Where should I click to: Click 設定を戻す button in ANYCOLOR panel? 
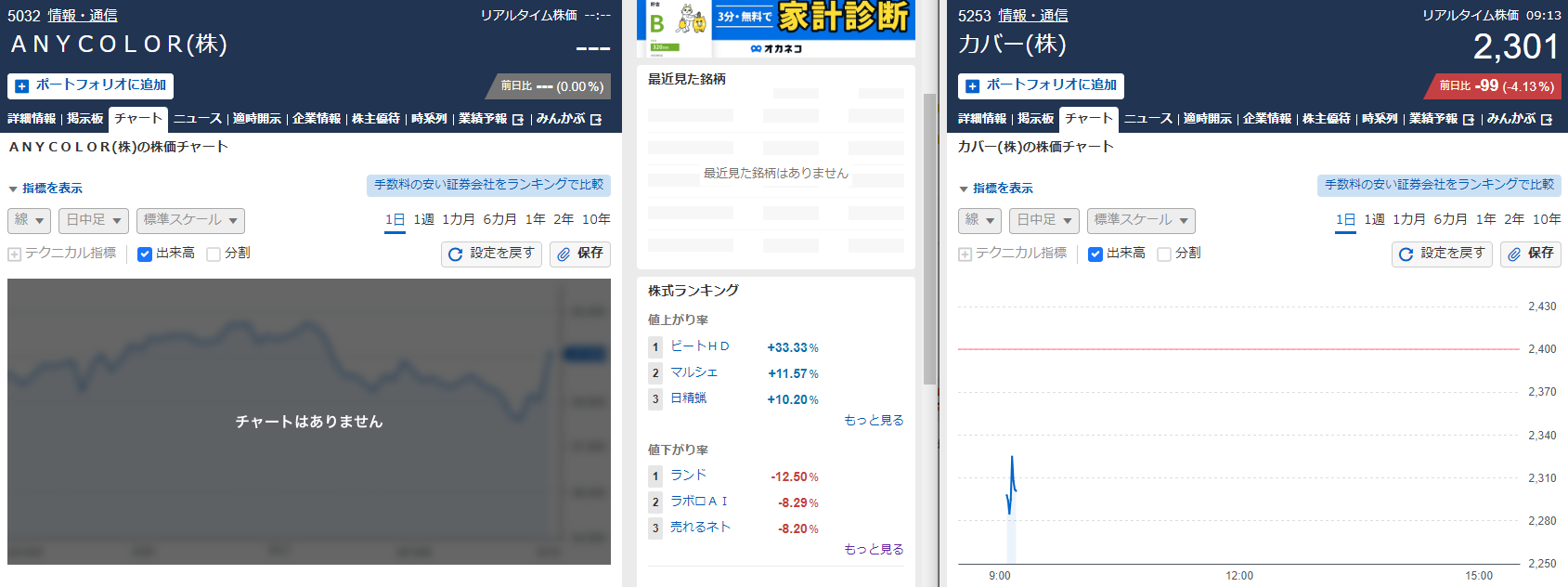[x=492, y=254]
